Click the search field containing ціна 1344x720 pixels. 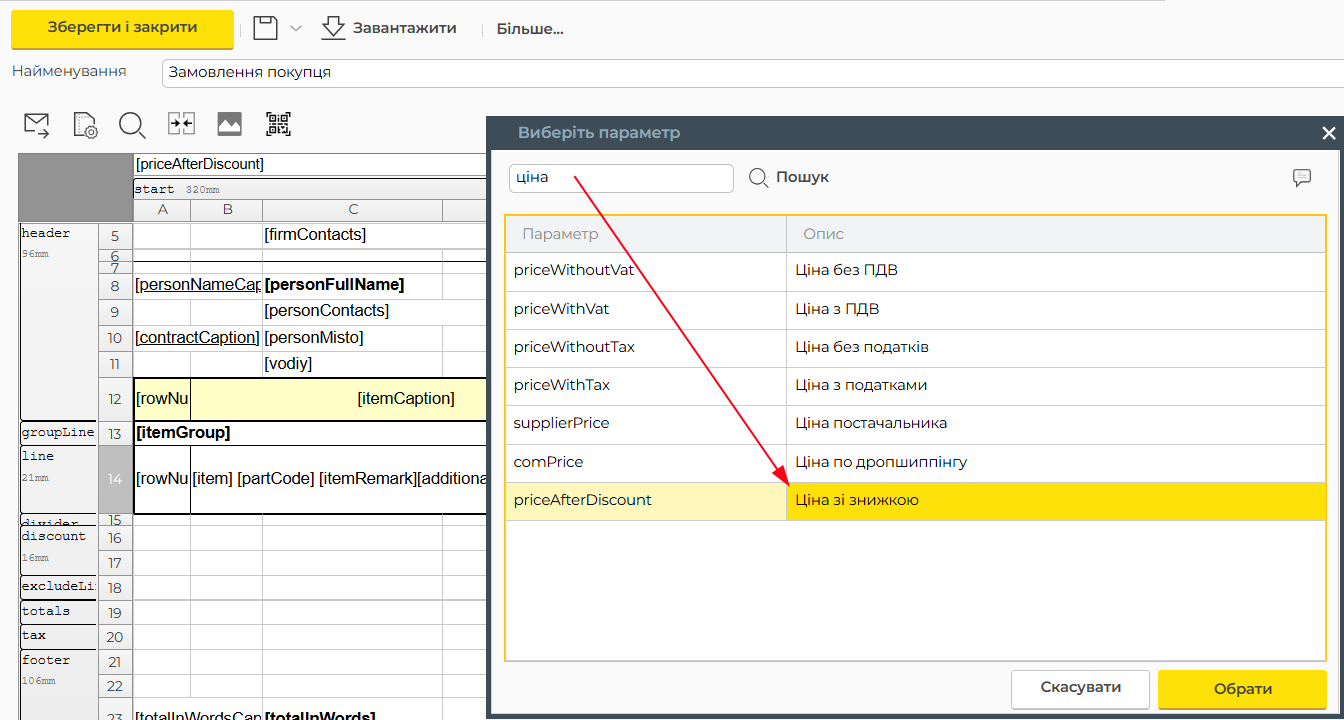pos(621,178)
